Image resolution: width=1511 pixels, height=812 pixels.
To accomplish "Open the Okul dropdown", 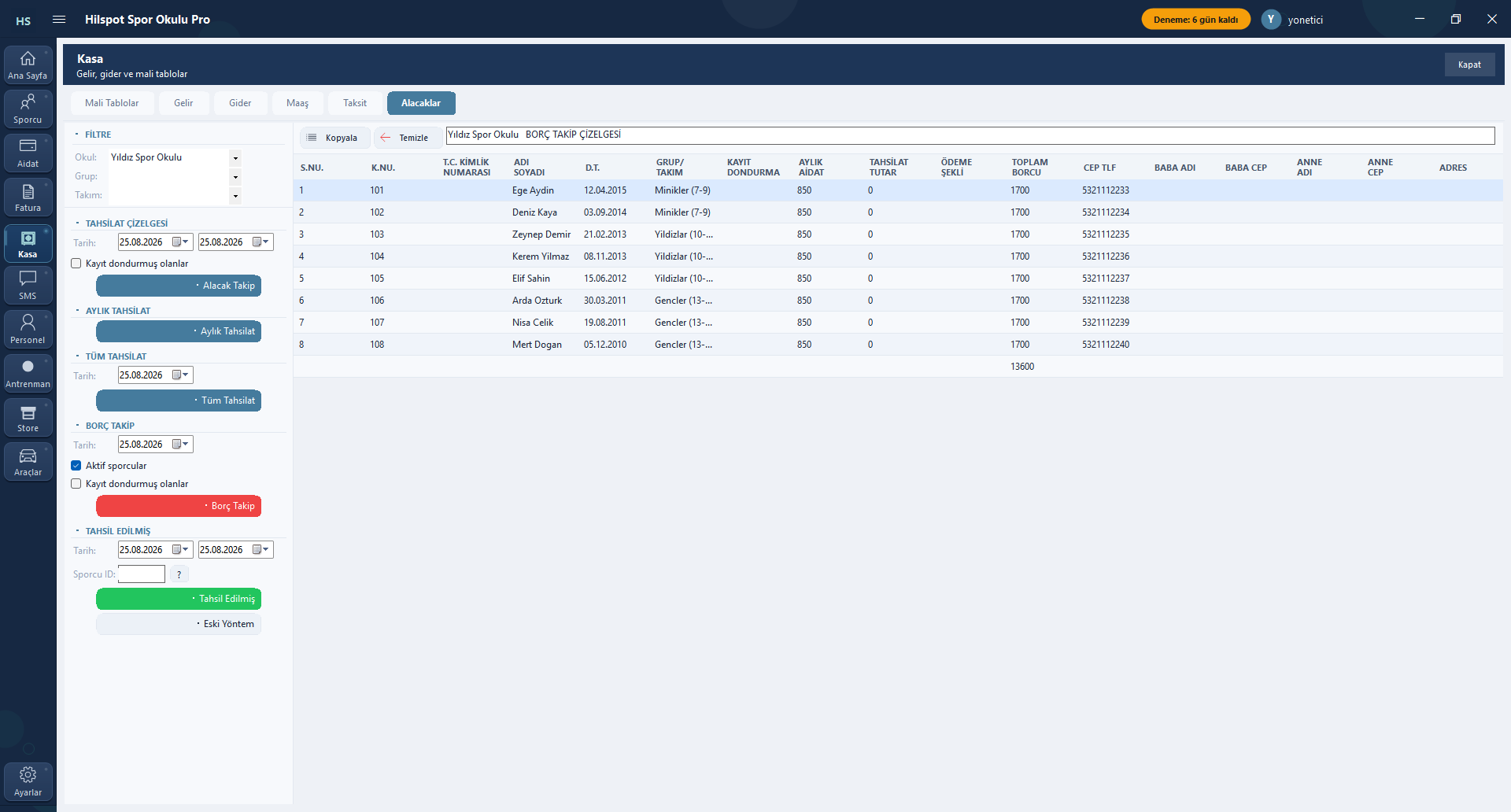I will click(x=235, y=158).
